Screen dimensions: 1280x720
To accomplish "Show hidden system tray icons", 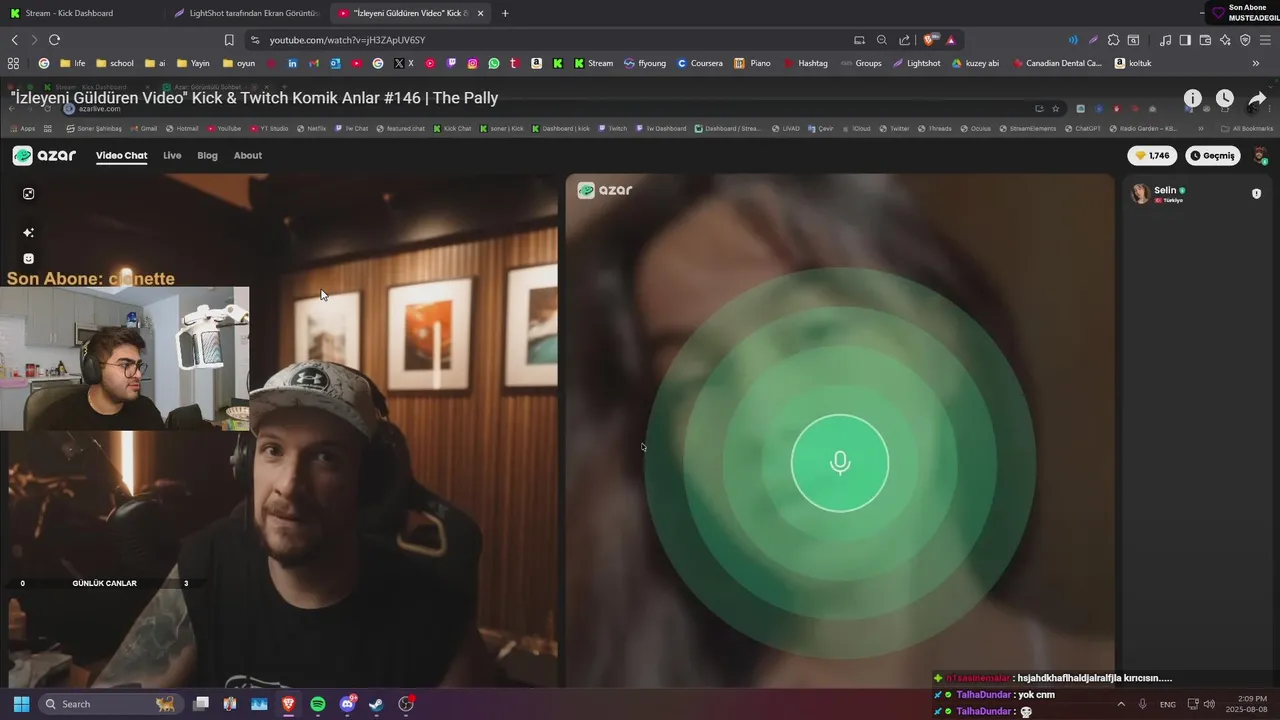I will (x=1121, y=704).
